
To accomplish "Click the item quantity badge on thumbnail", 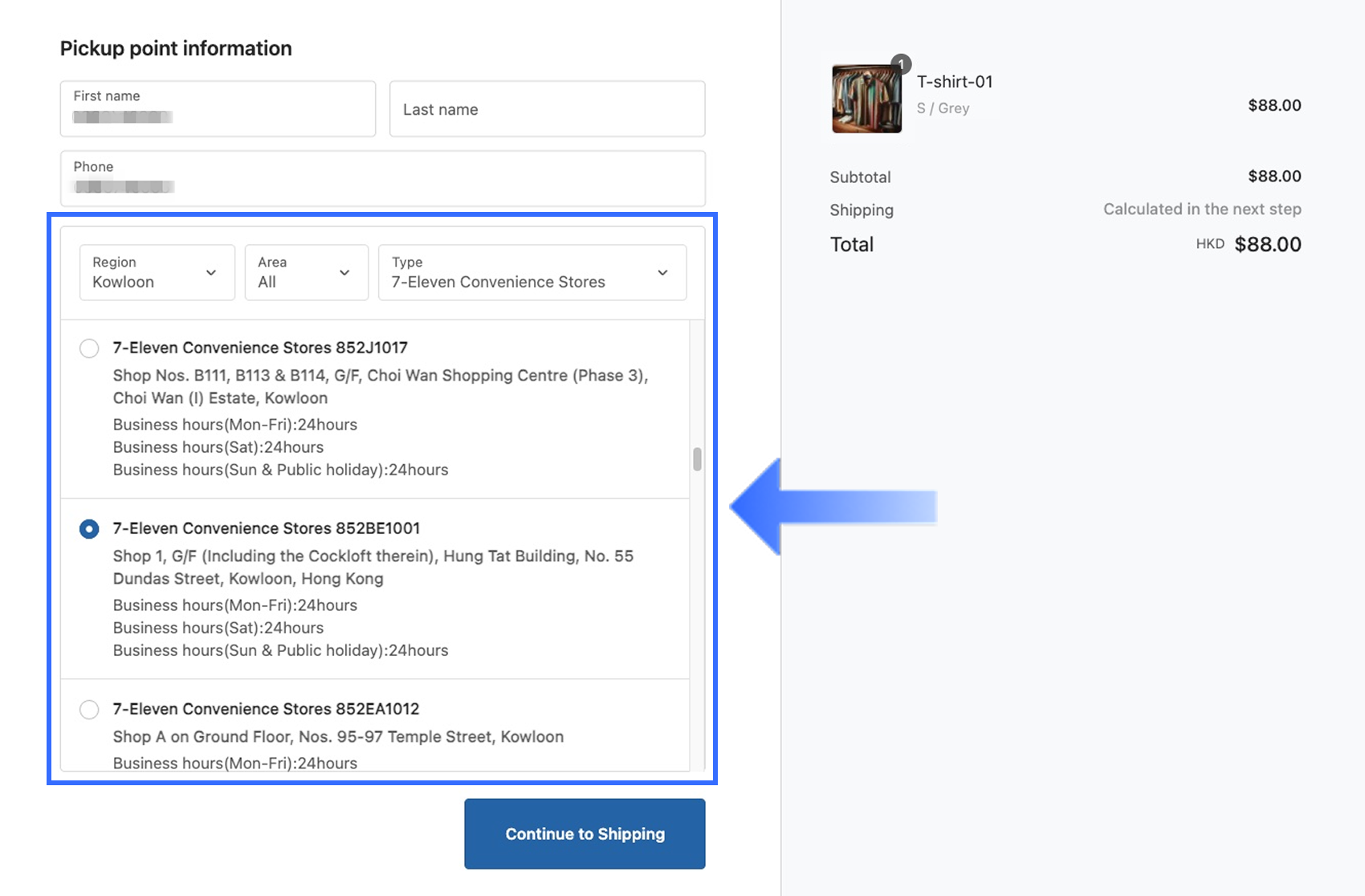I will pos(901,64).
